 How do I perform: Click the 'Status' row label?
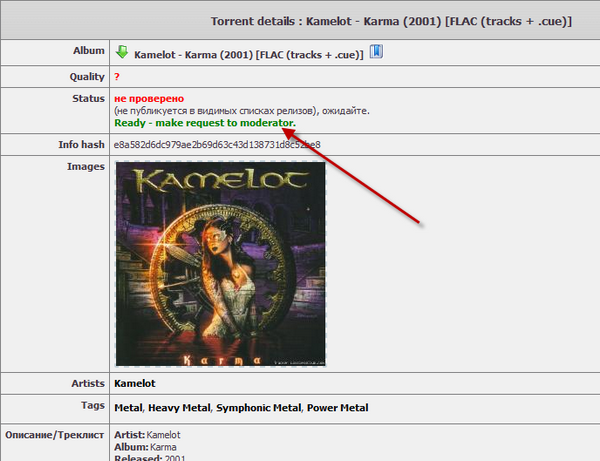(88, 99)
